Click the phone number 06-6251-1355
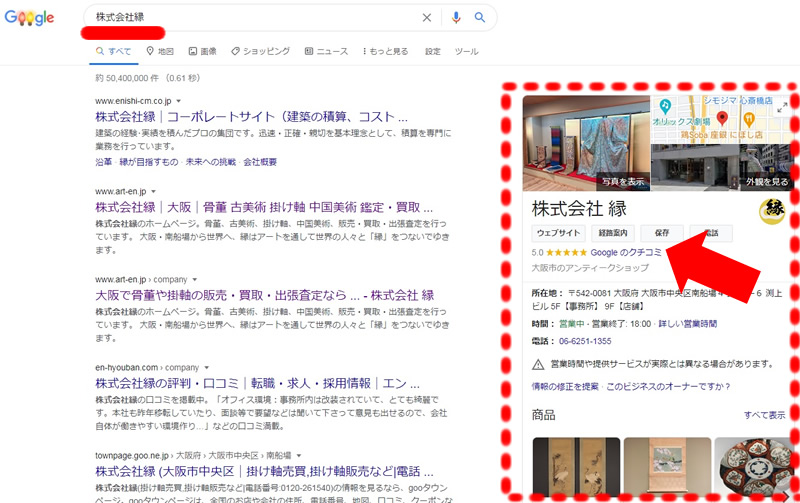800x503 pixels. pyautogui.click(x=585, y=341)
